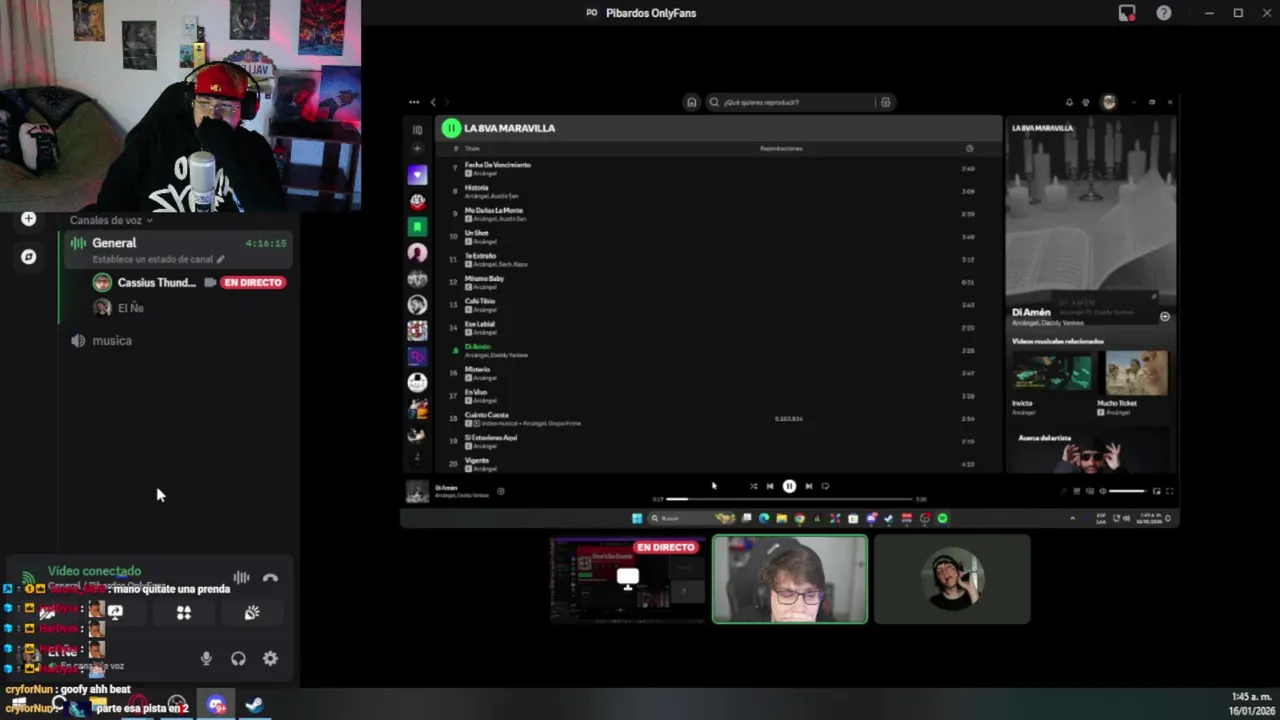Pause the LA 8VA MARAVILLA playlist with the green button

click(451, 128)
